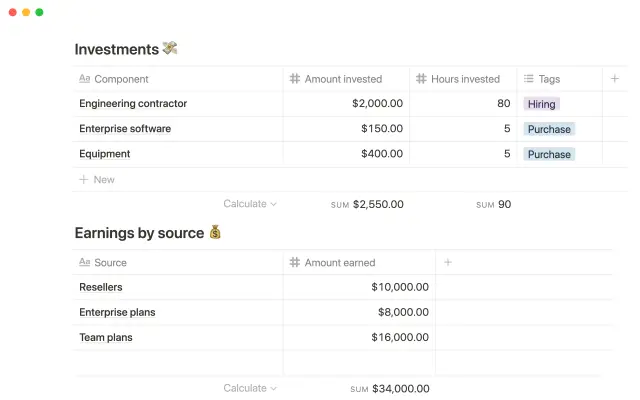640x400 pixels.
Task: Click the list icon of Tags column
Action: 529,78
